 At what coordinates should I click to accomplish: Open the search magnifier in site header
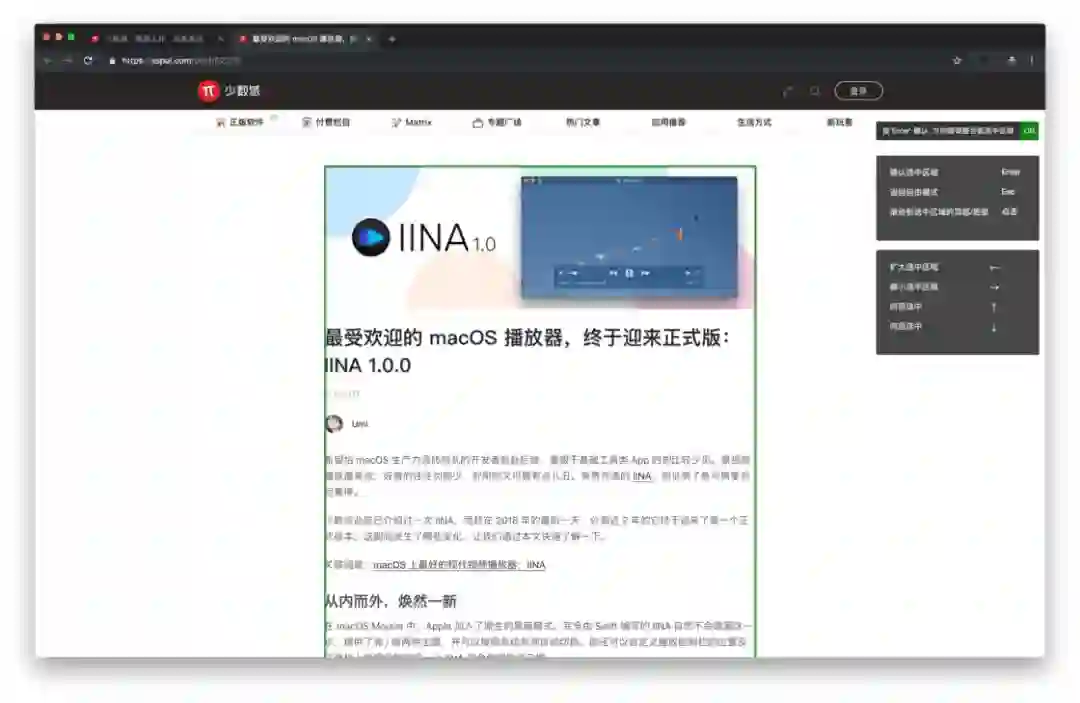[815, 91]
